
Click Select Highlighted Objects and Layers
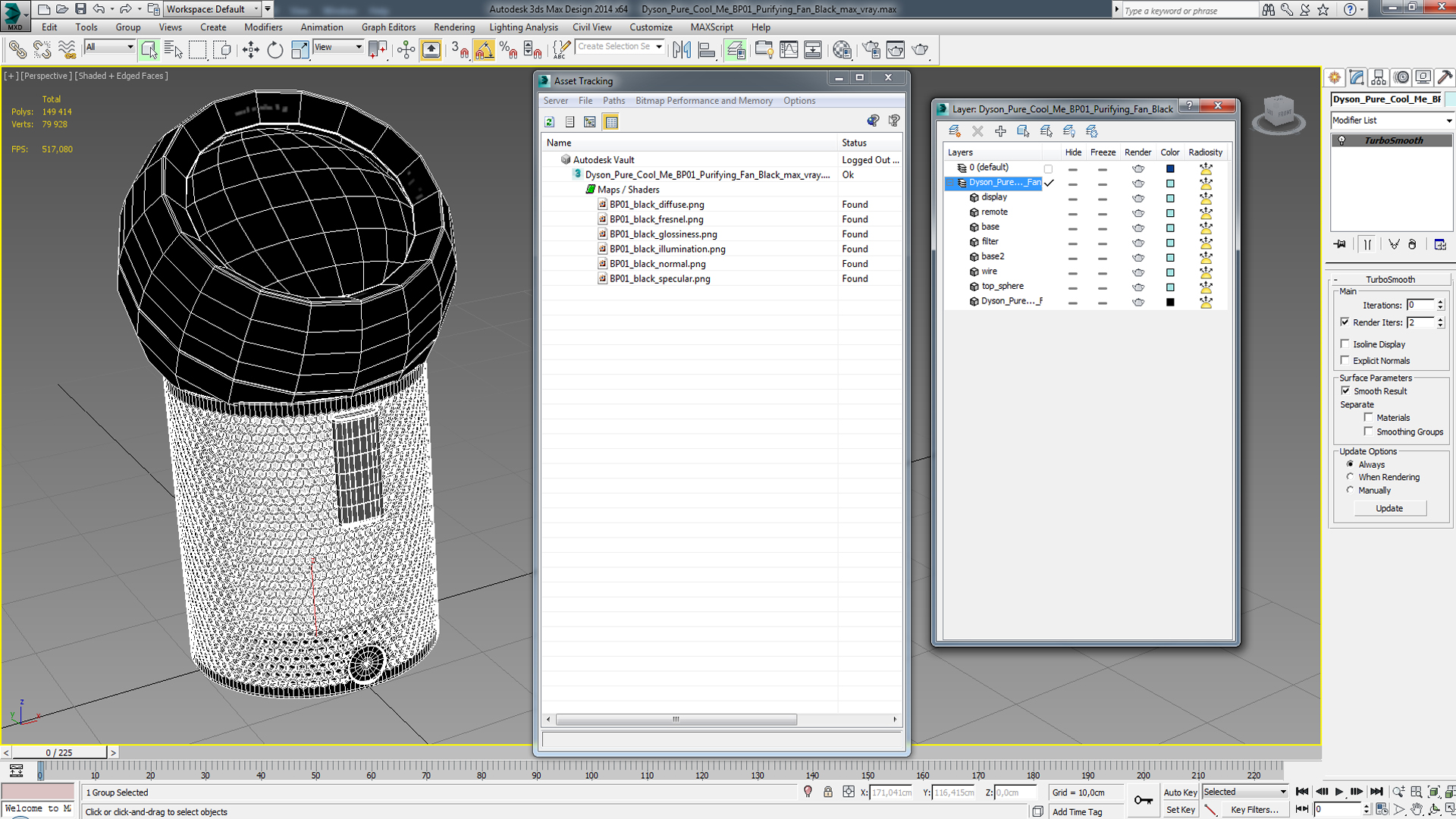point(1023,131)
